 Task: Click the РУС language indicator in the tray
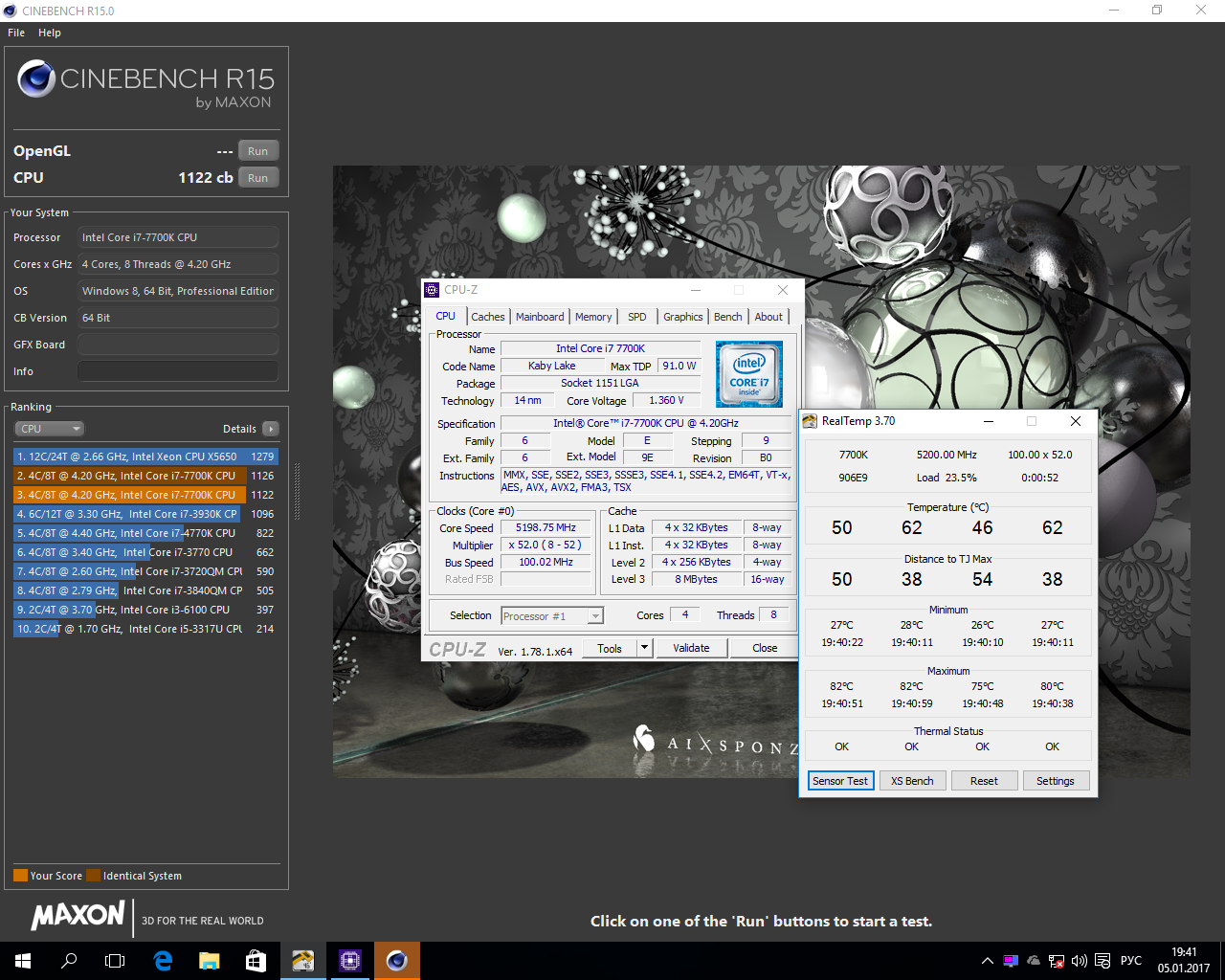coord(1131,961)
